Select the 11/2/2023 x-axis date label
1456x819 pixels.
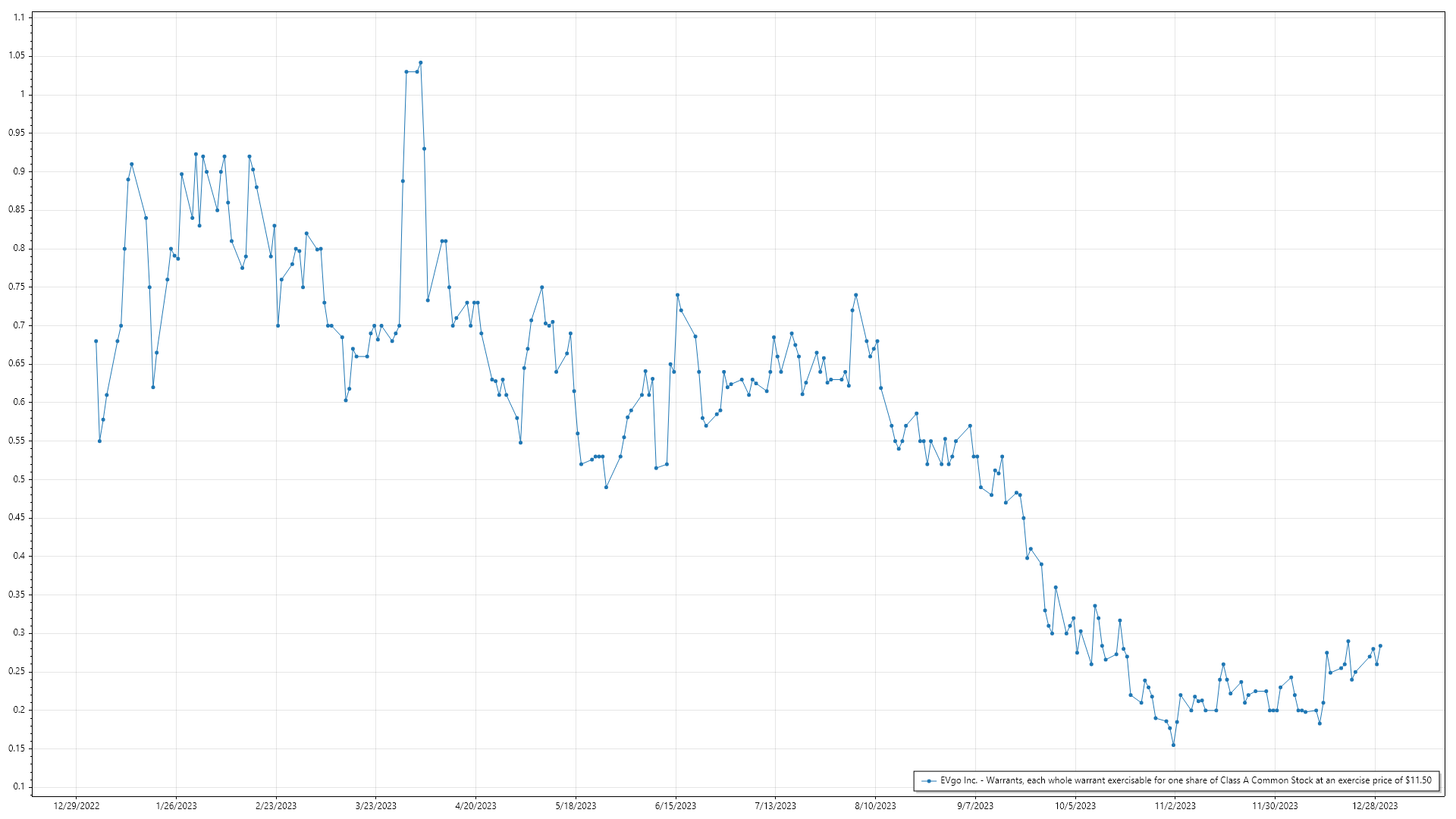tap(1175, 806)
